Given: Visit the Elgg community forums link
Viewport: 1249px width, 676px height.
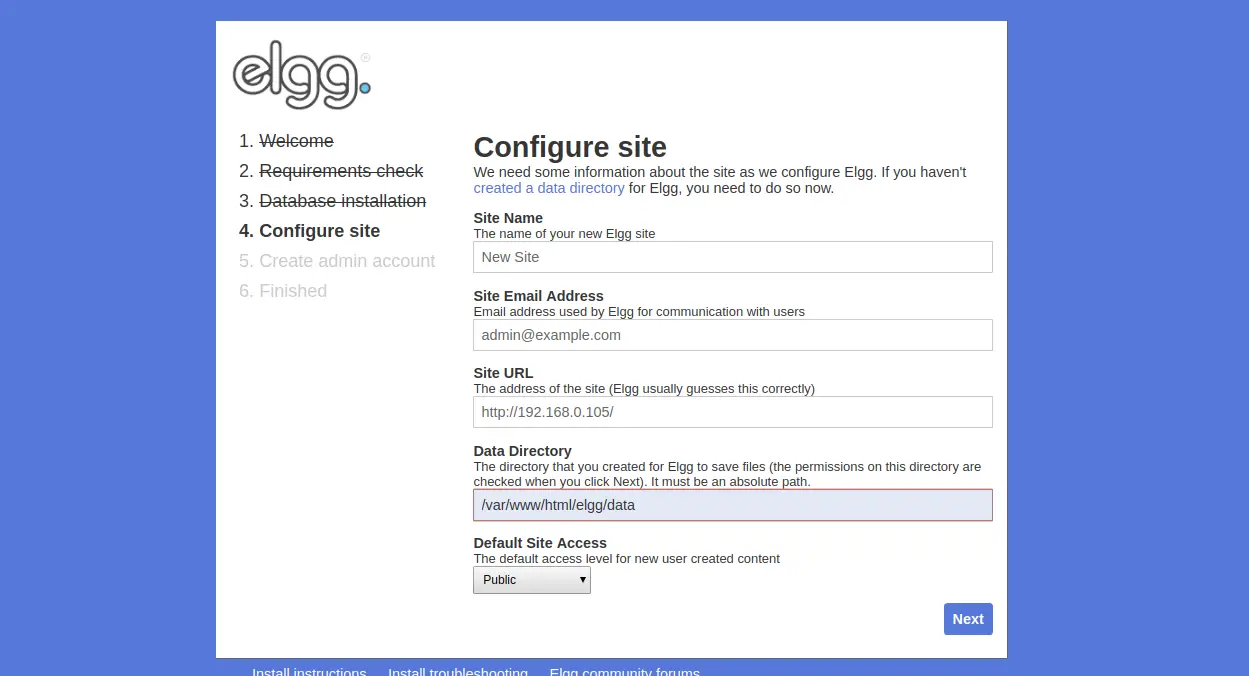Looking at the screenshot, I should pos(625,672).
